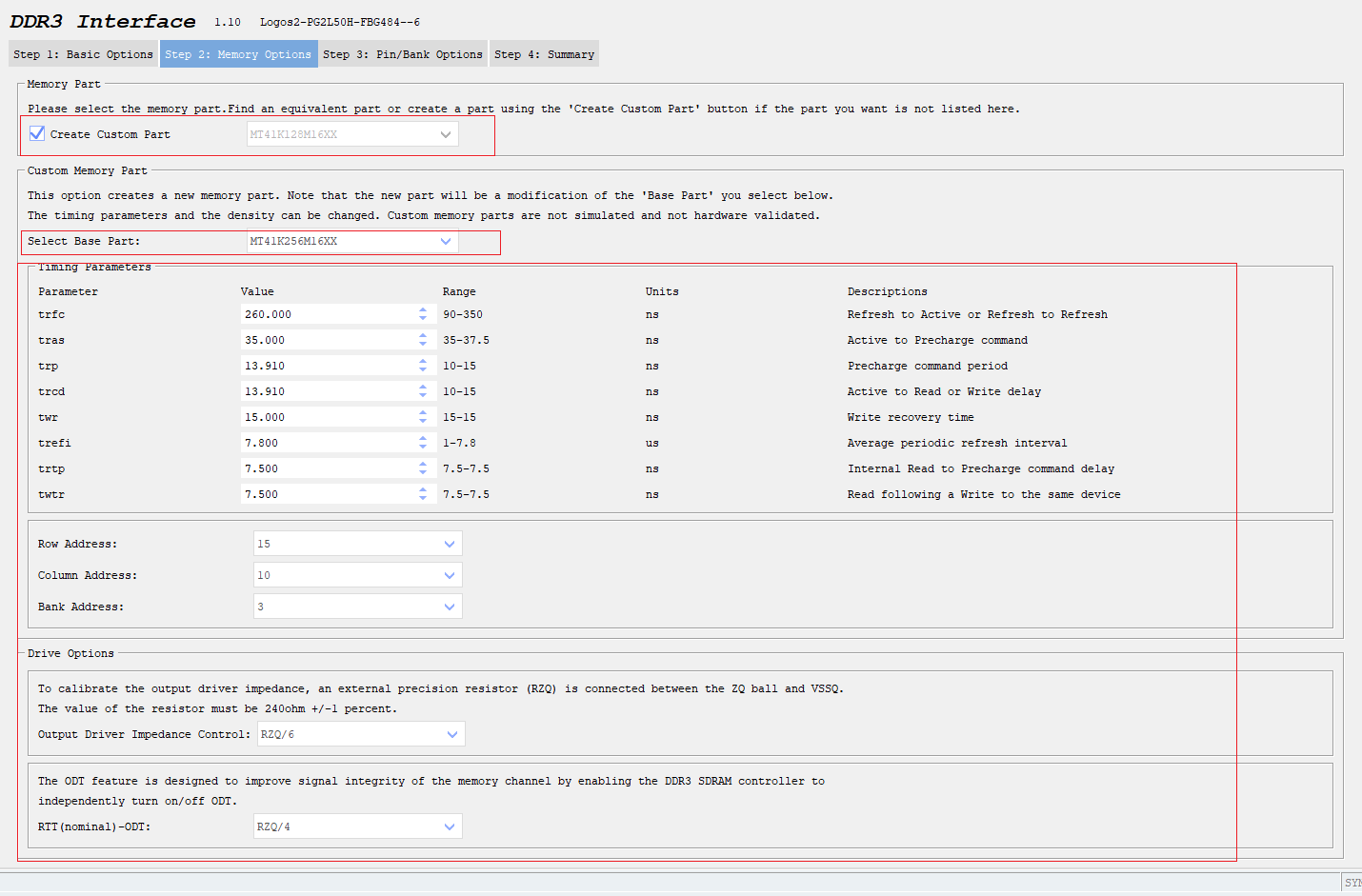Open the Step 3: Pin/Bank Options tab
This screenshot has height=896, width=1362.
coord(403,53)
